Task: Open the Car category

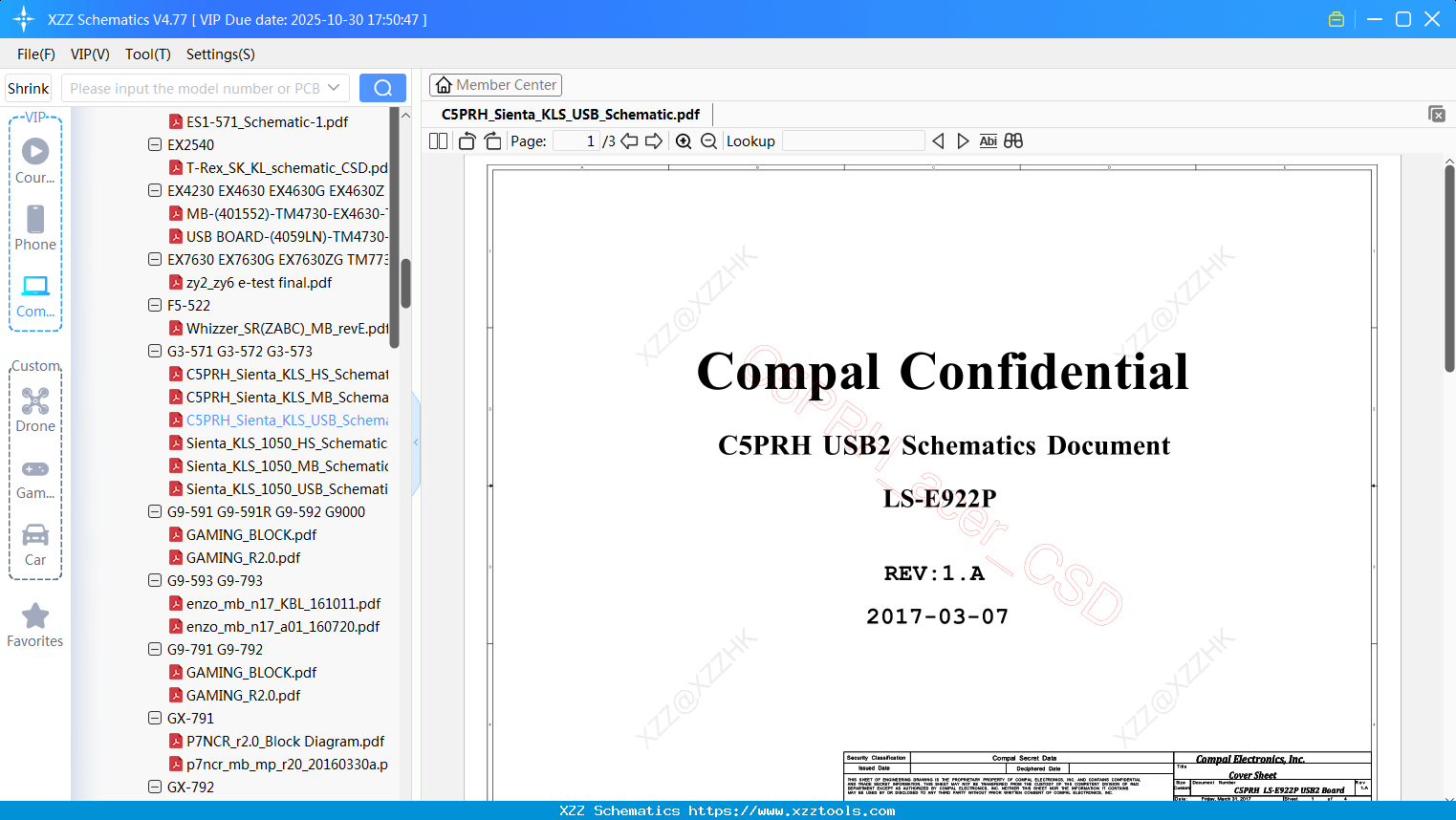Action: [35, 534]
